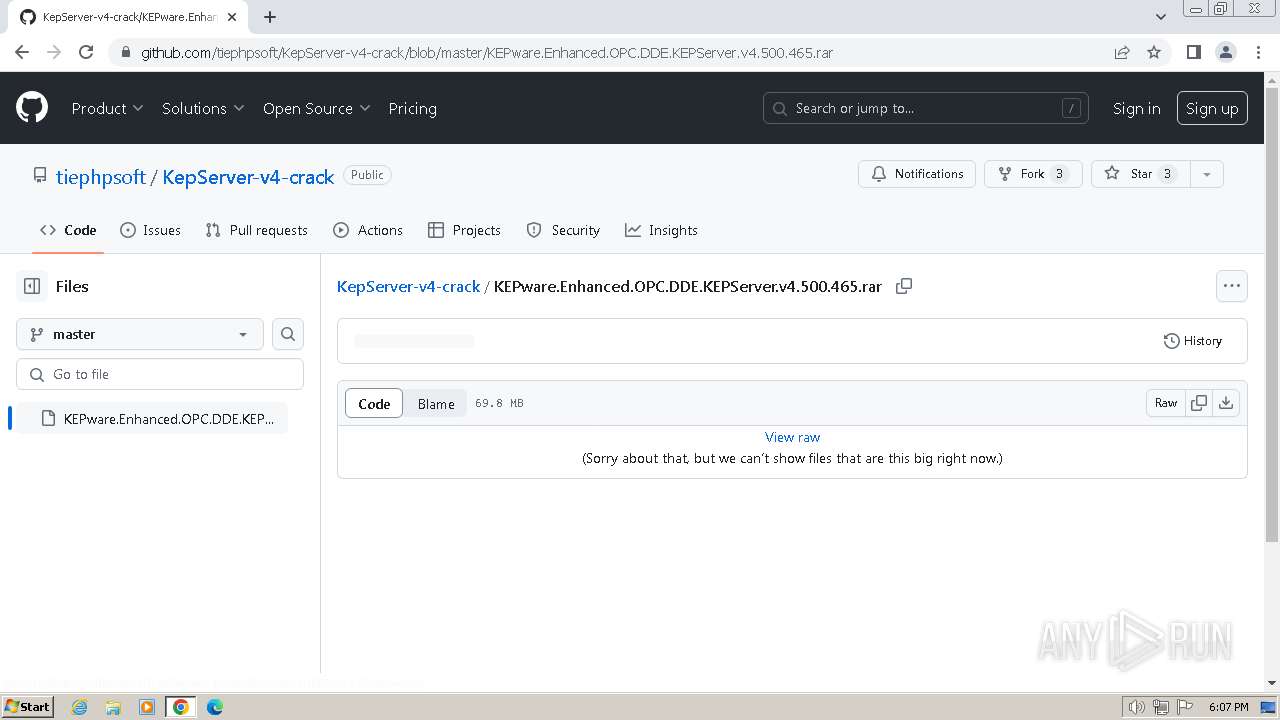This screenshot has height=720, width=1280.
Task: Collapse the Files tree side panel
Action: (32, 286)
